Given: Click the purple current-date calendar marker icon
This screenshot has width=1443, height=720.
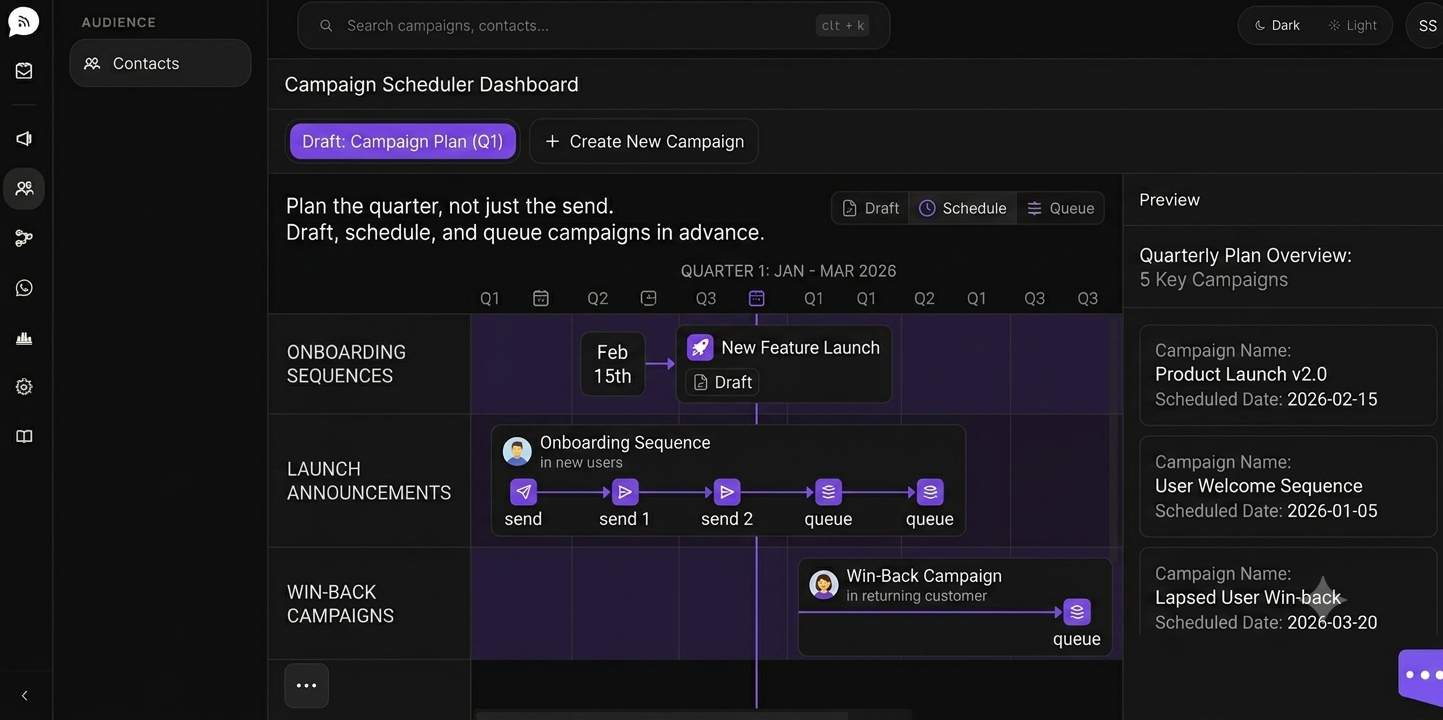Looking at the screenshot, I should point(757,298).
